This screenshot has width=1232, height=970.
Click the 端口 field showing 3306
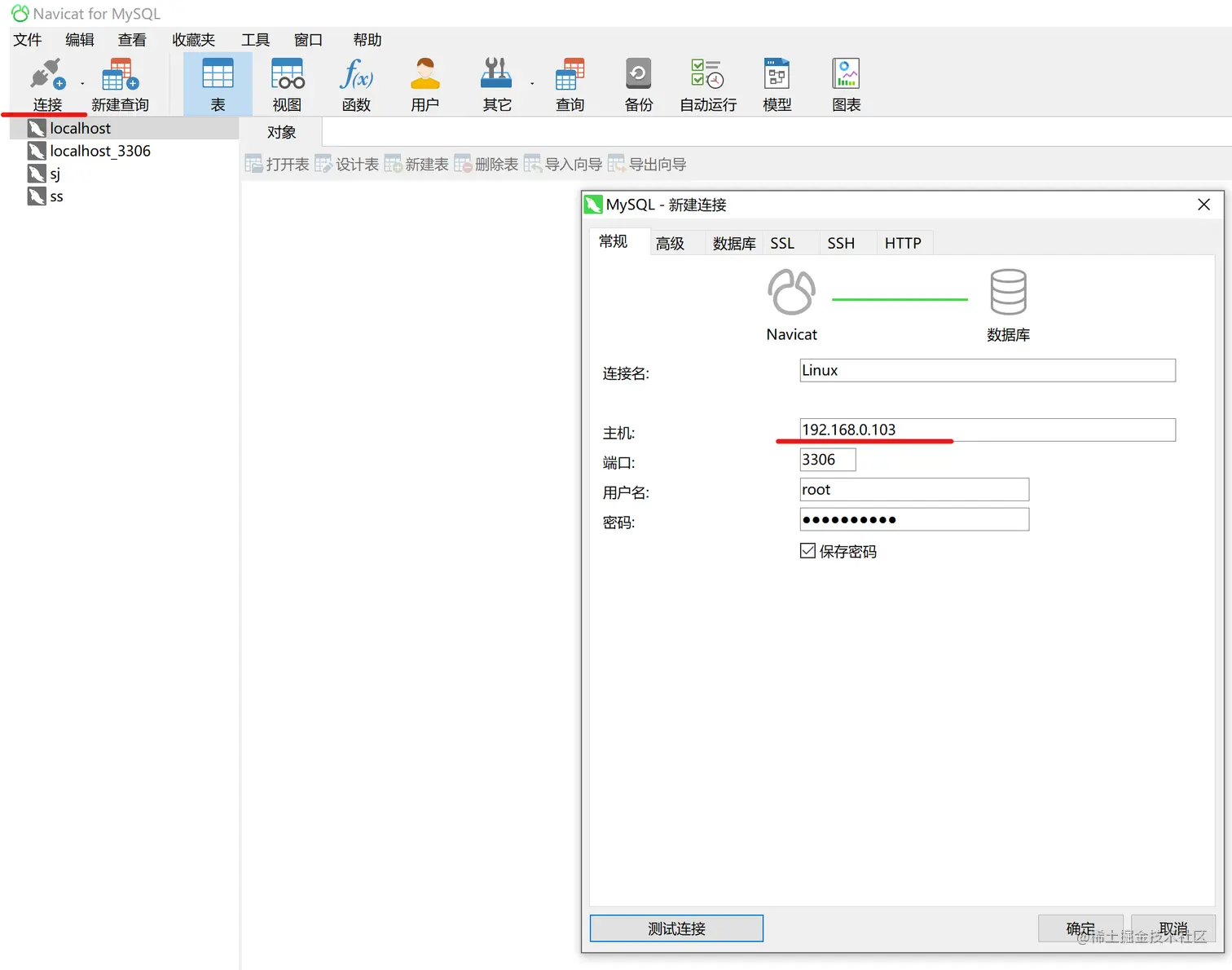tap(828, 460)
